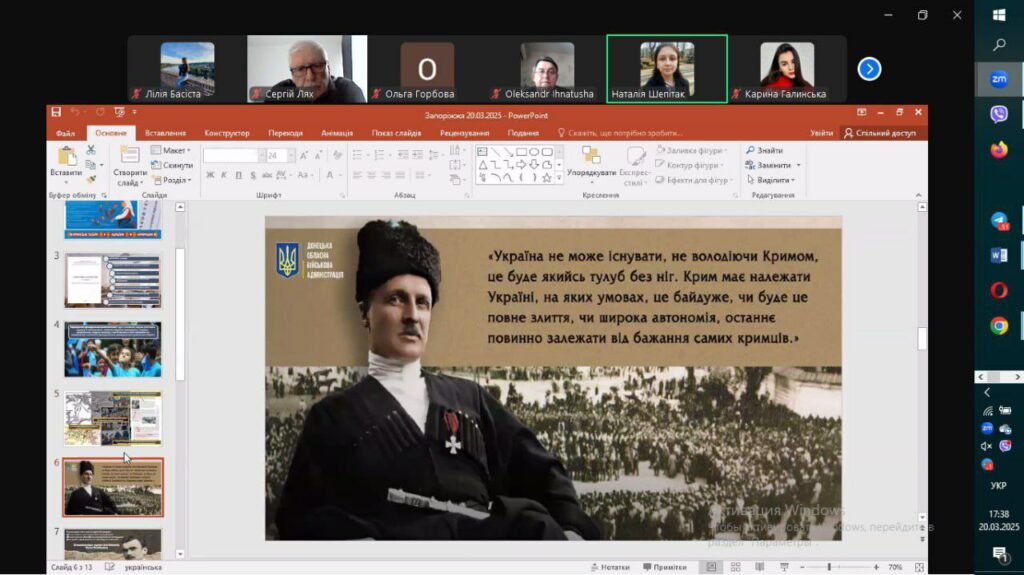The height and width of the screenshot is (575, 1024).
Task: Toggle bold formatting in Font group
Action: click(210, 175)
